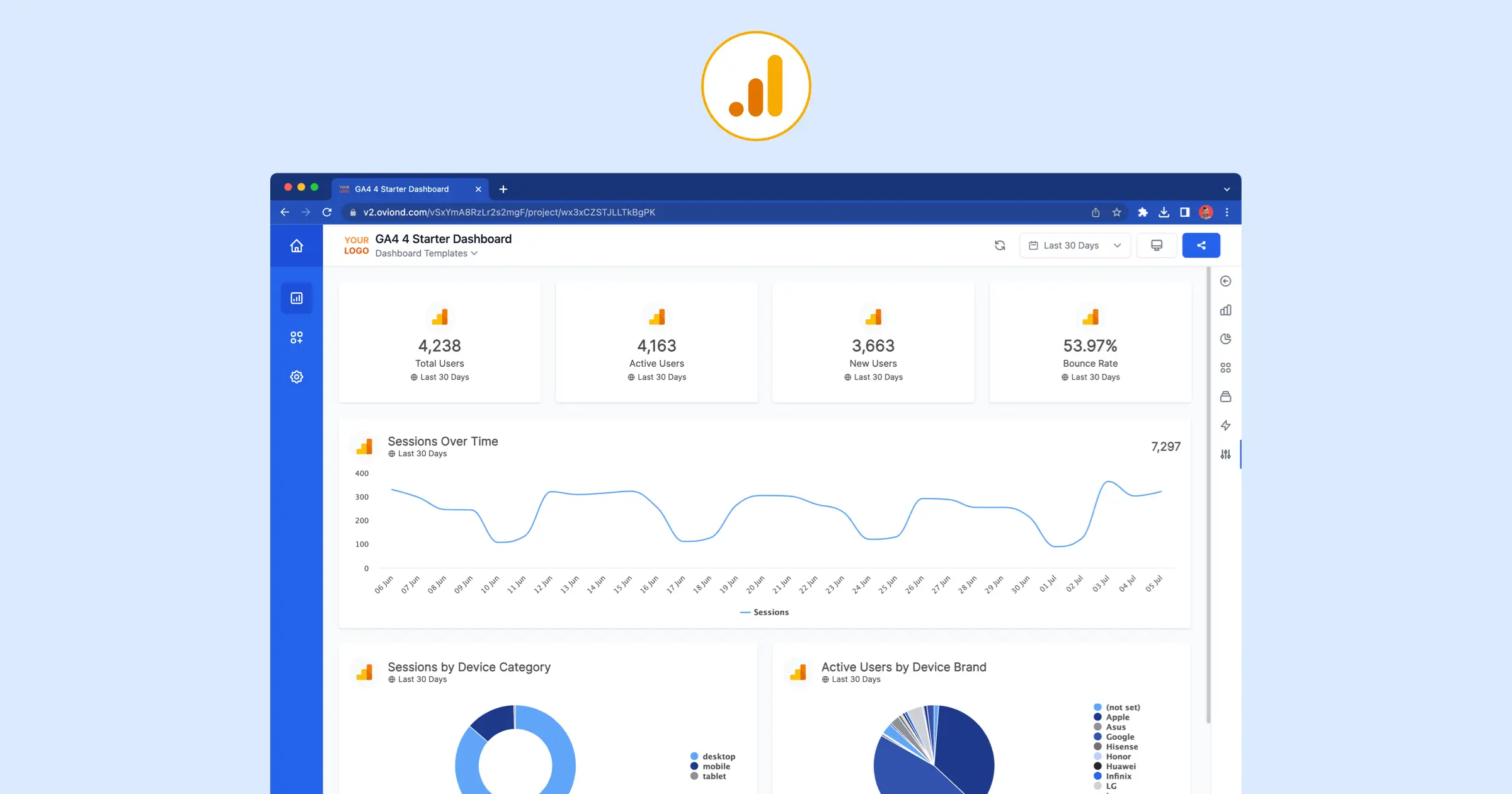Click the refresh data icon beside Last 30 Days
This screenshot has height=794, width=1512.
[1000, 246]
